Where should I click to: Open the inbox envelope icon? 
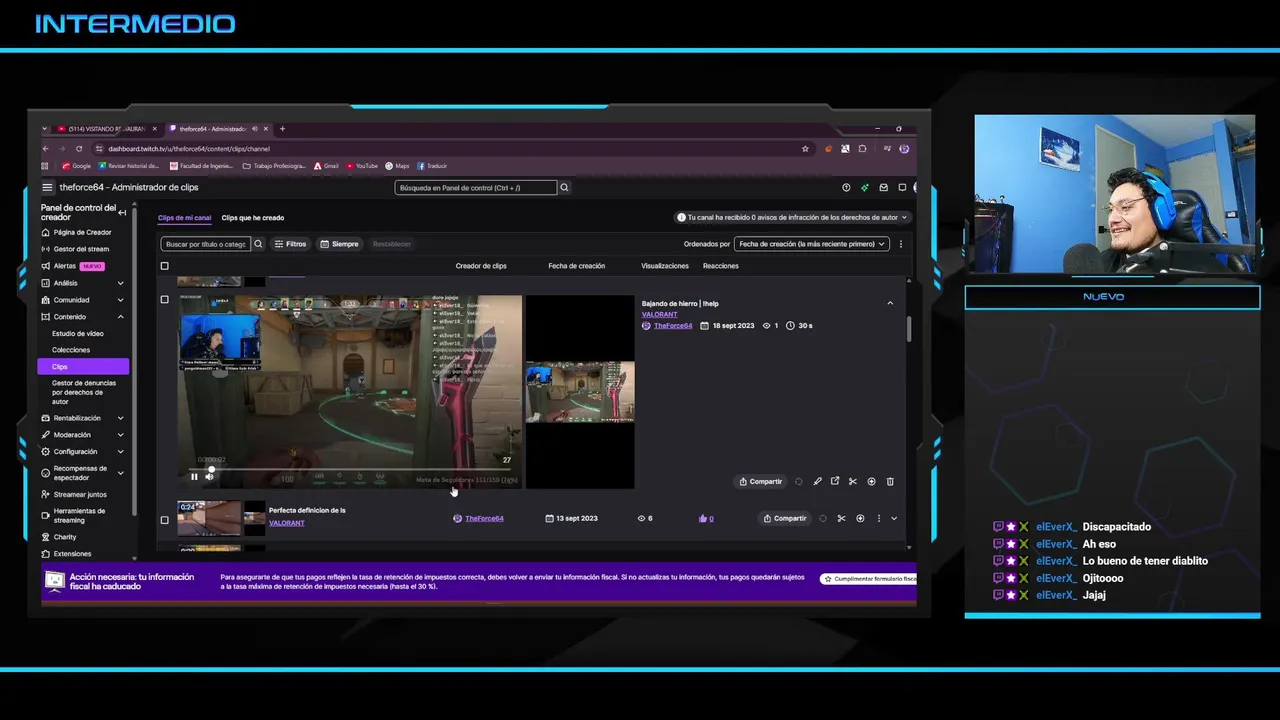(x=883, y=187)
